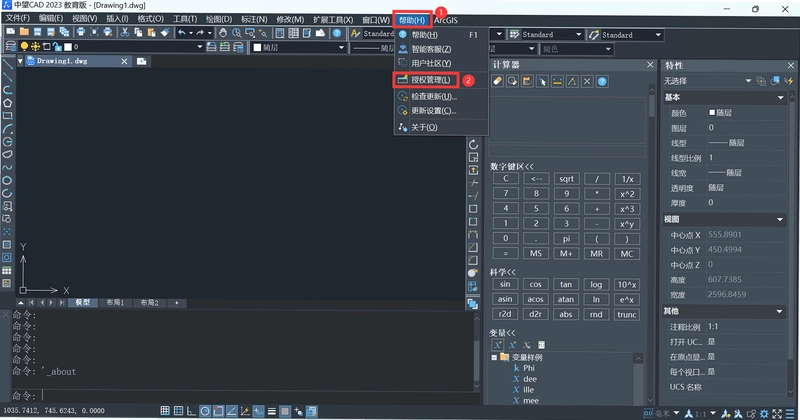This screenshot has height=420, width=800.
Task: Click the sin calculator button
Action: point(505,284)
